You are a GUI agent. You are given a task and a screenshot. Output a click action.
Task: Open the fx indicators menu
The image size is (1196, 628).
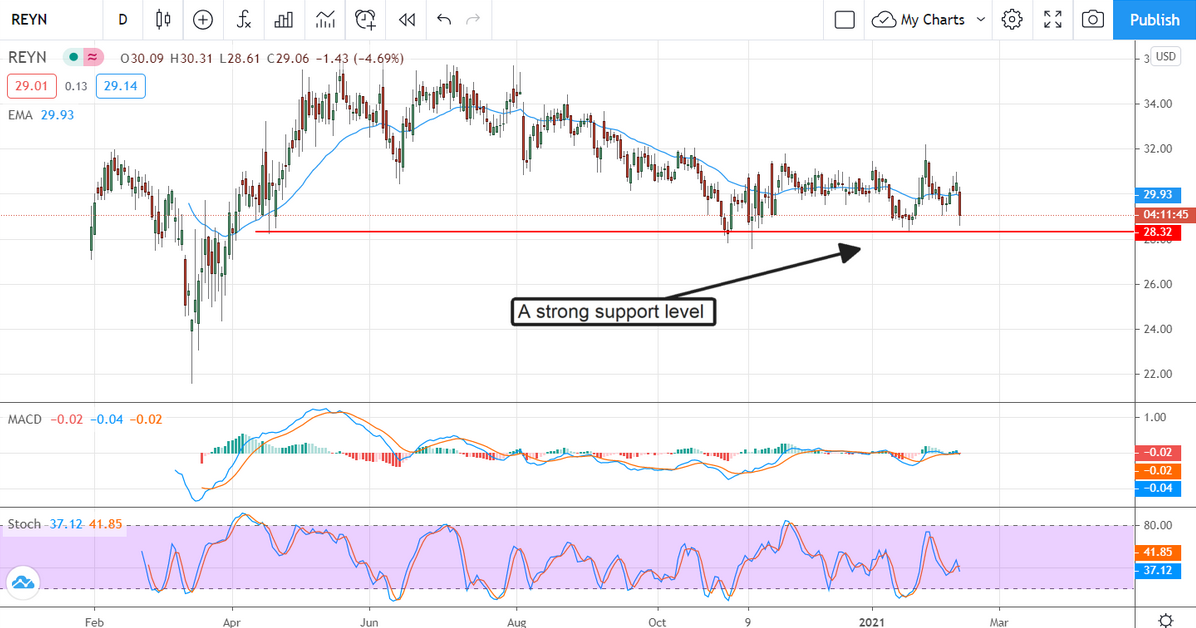tap(243, 20)
